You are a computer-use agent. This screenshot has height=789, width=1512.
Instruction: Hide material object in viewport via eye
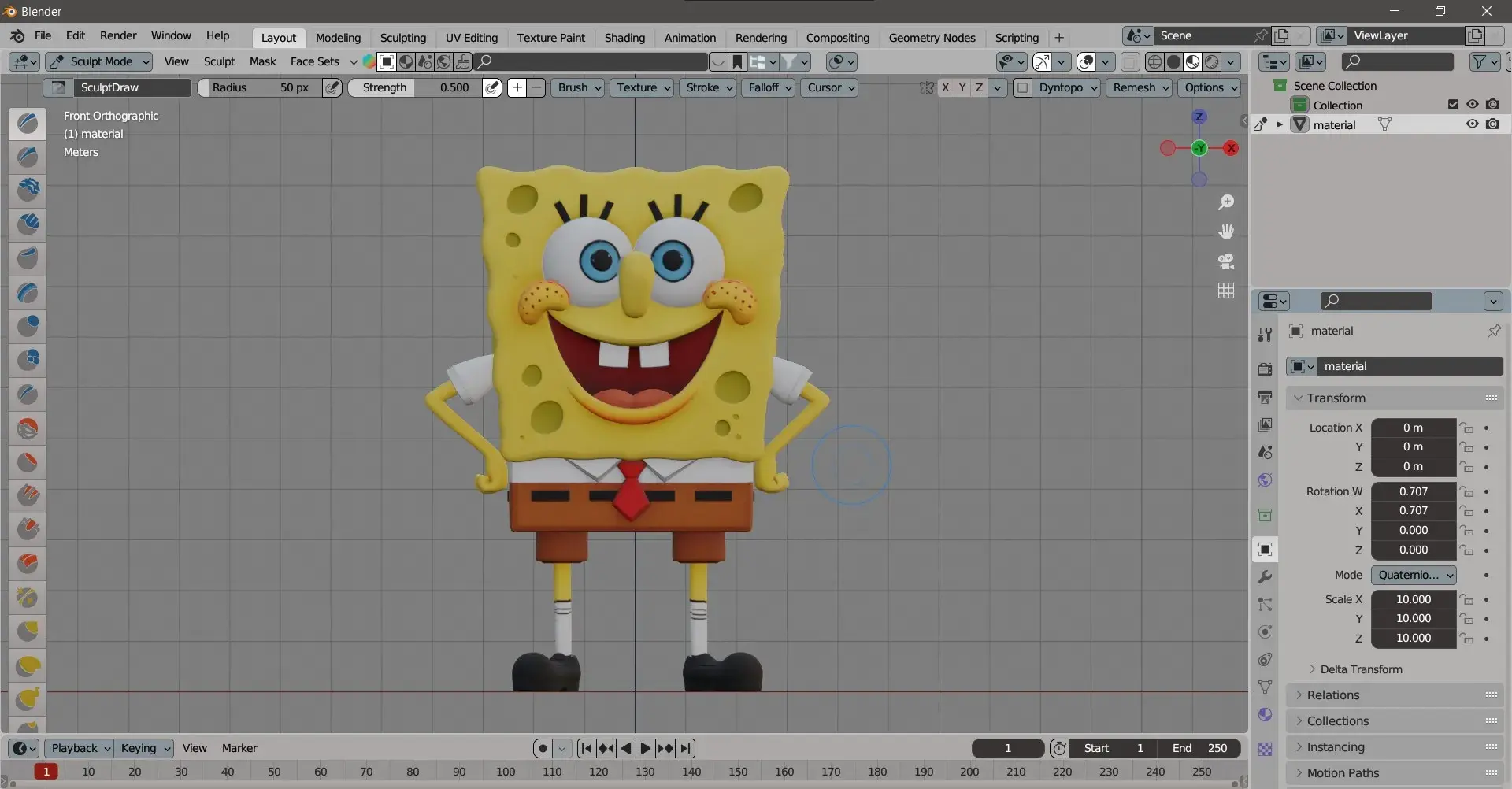click(x=1472, y=124)
